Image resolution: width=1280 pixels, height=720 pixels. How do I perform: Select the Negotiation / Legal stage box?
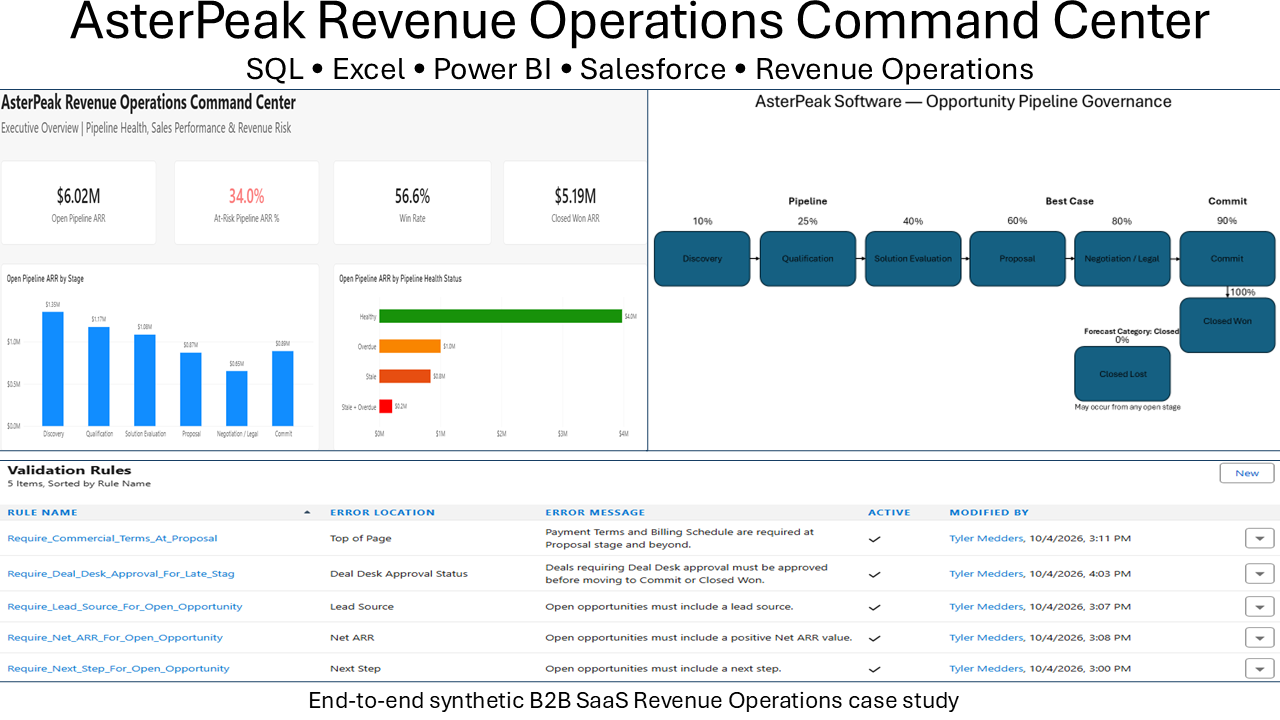[x=1122, y=259]
